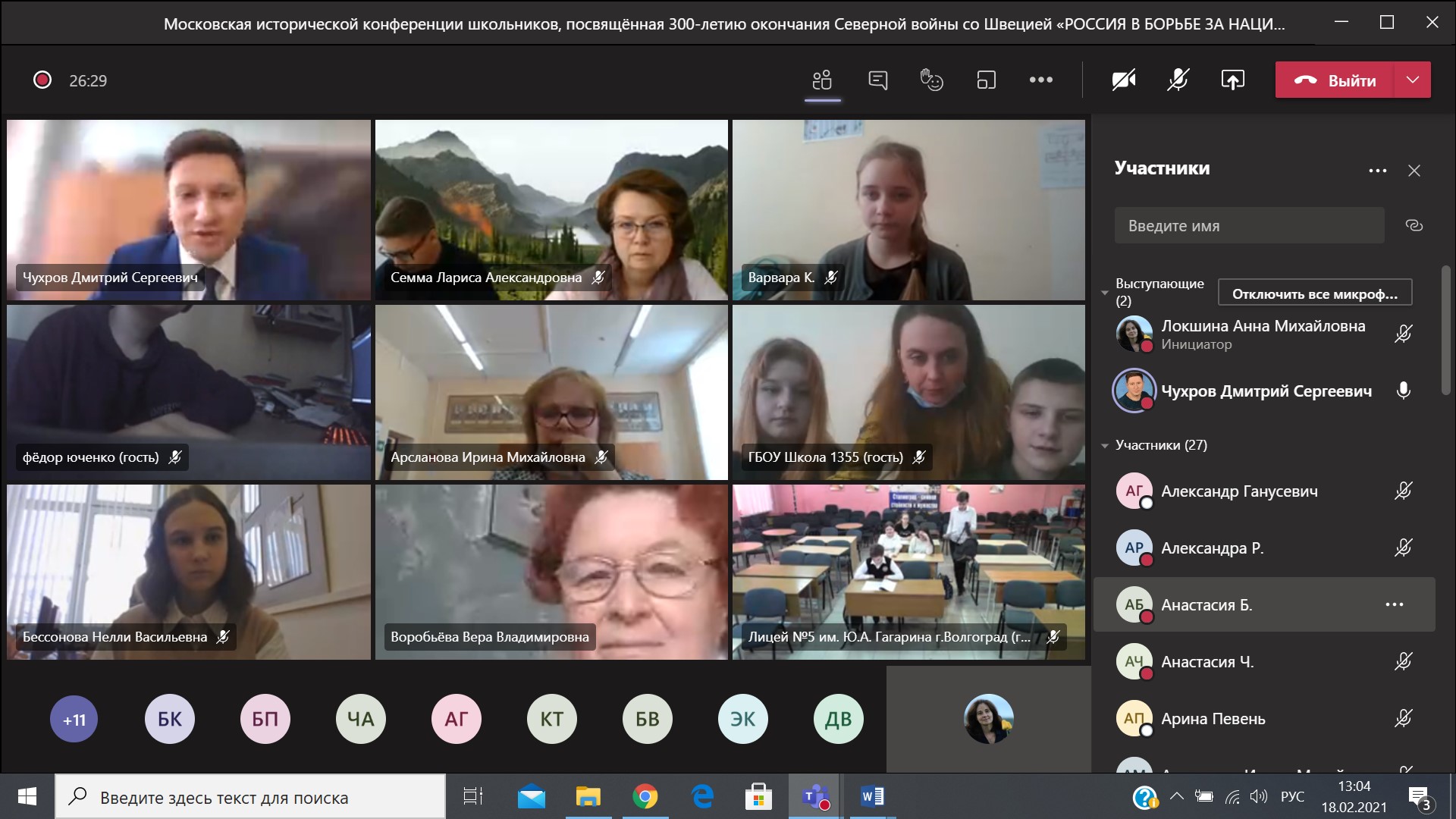Show the participants panel icon
The image size is (1456, 819).
(x=822, y=80)
